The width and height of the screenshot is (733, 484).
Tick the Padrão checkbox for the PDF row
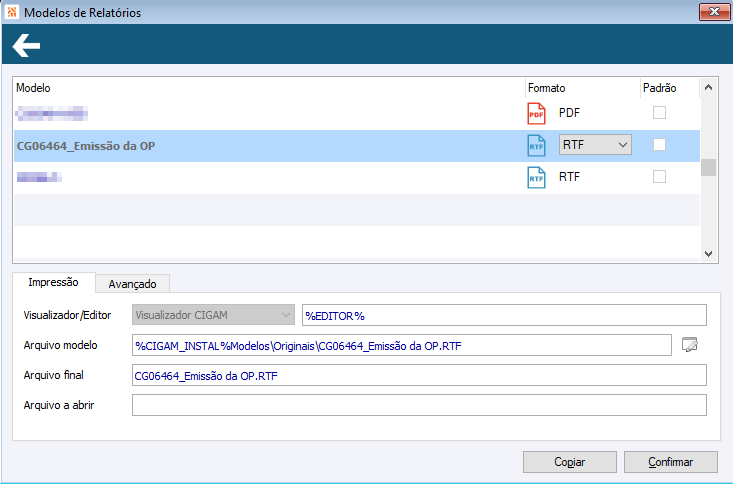(659, 113)
